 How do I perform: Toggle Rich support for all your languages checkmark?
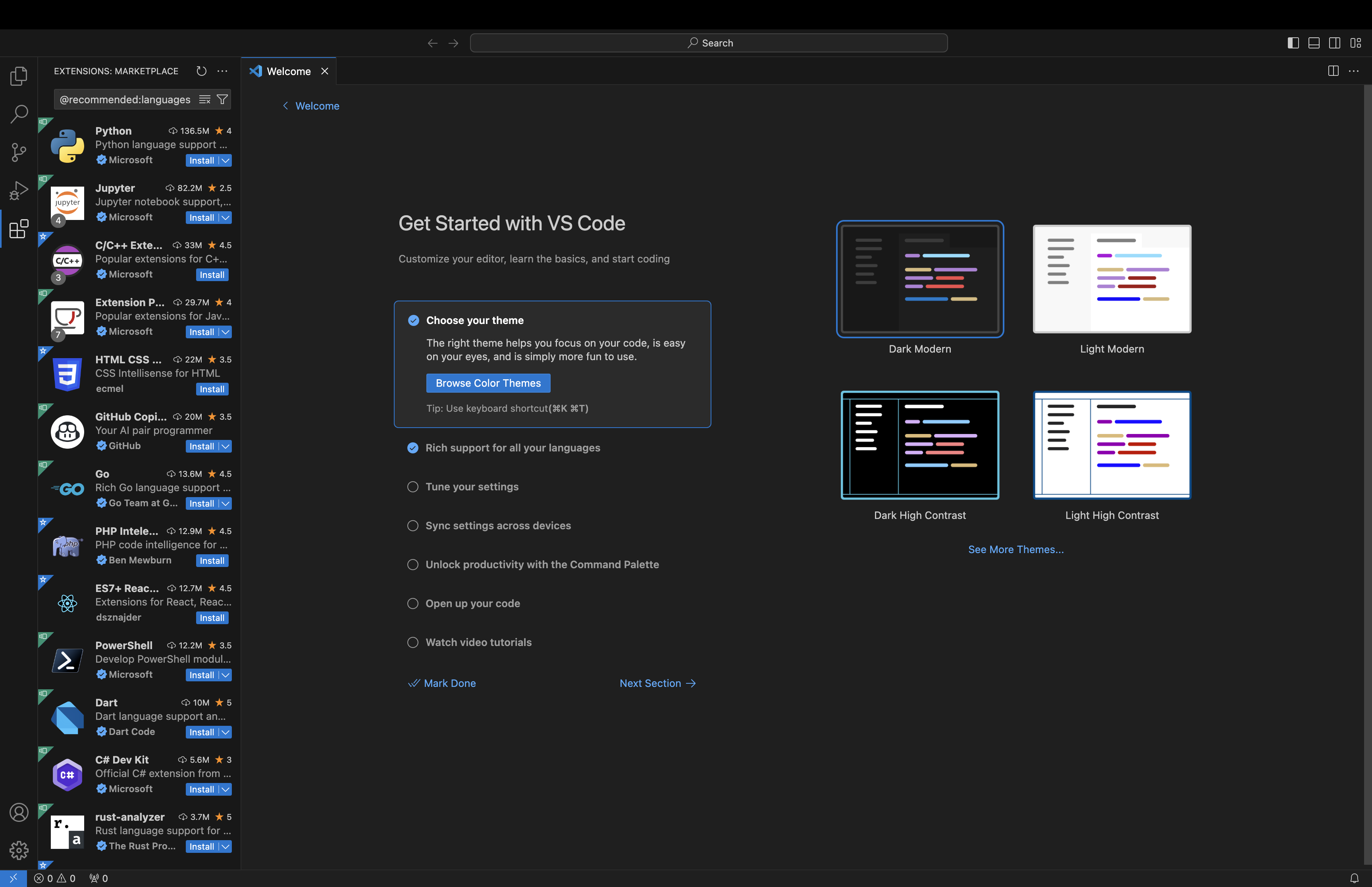[413, 448]
